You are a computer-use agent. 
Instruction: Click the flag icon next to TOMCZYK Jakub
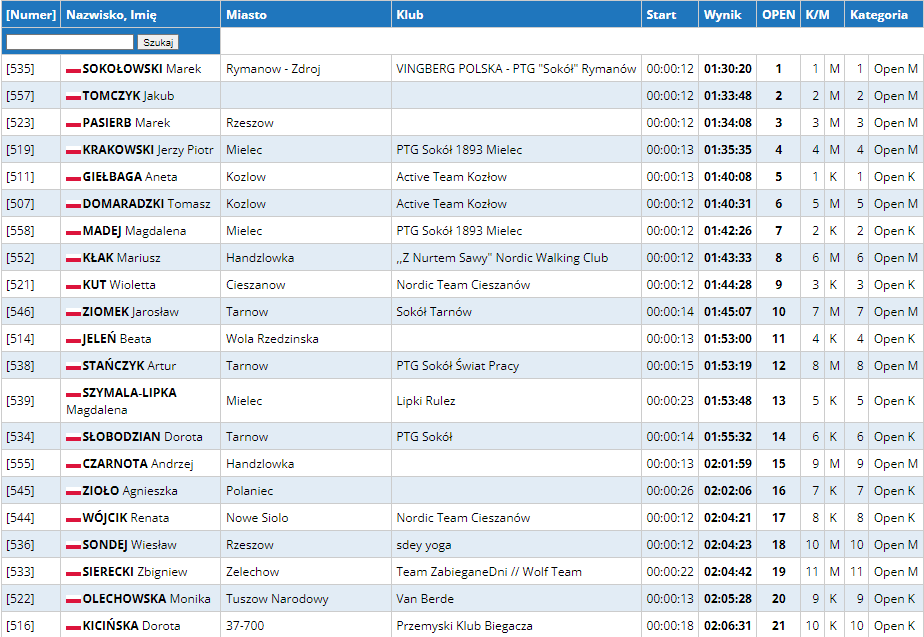pyautogui.click(x=73, y=97)
